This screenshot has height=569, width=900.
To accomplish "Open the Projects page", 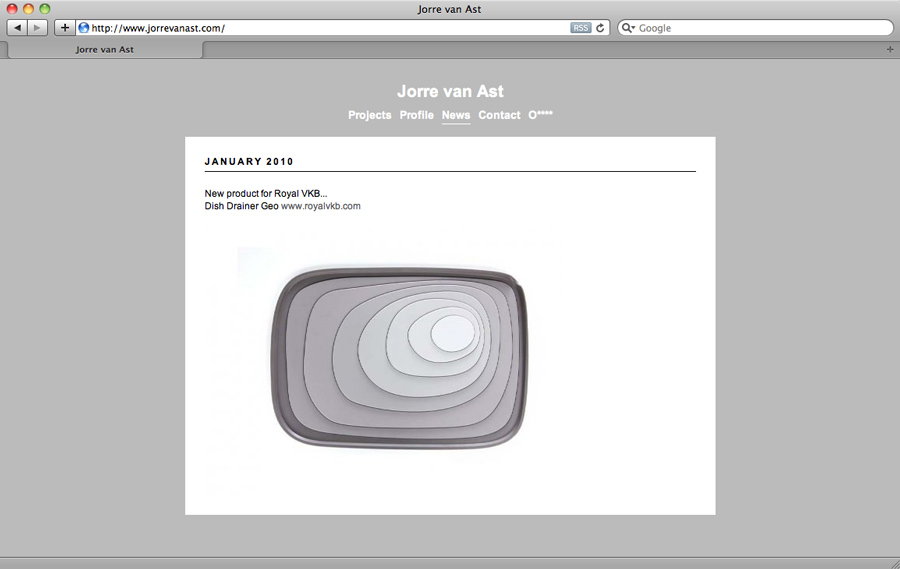I will [370, 115].
